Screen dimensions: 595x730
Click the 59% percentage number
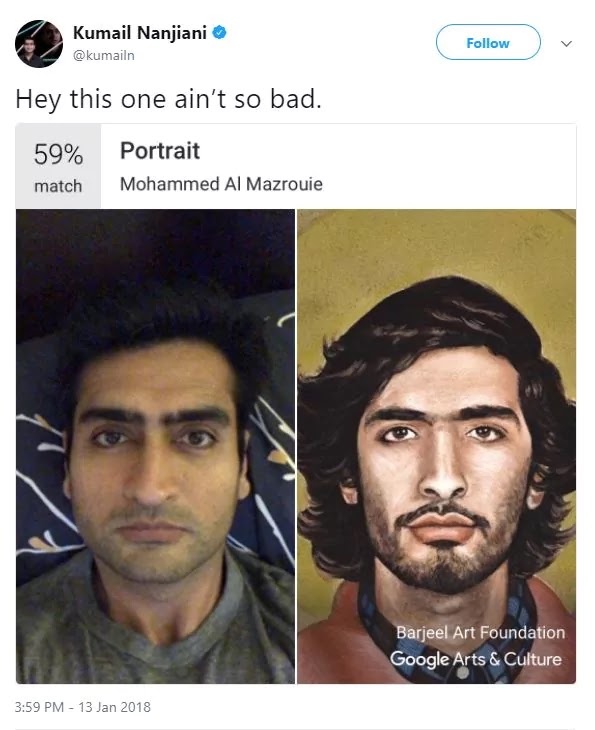[58, 154]
